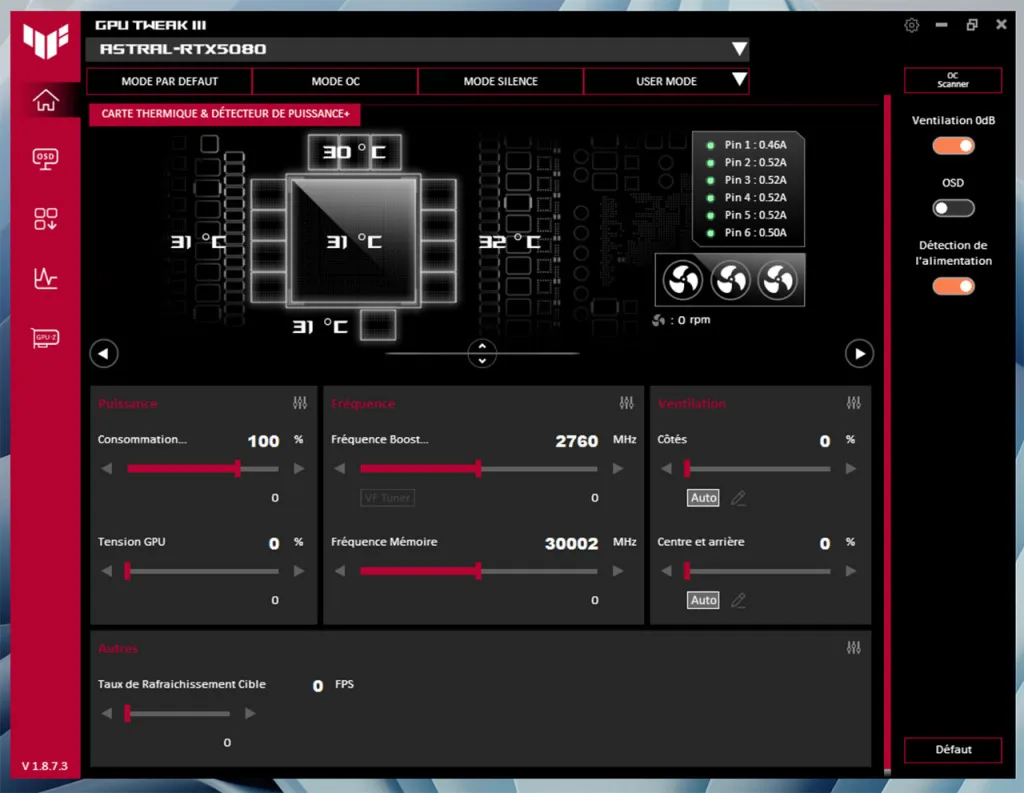Open the monitoring chart icon in sidebar
This screenshot has height=793, width=1024.
pyautogui.click(x=45, y=278)
